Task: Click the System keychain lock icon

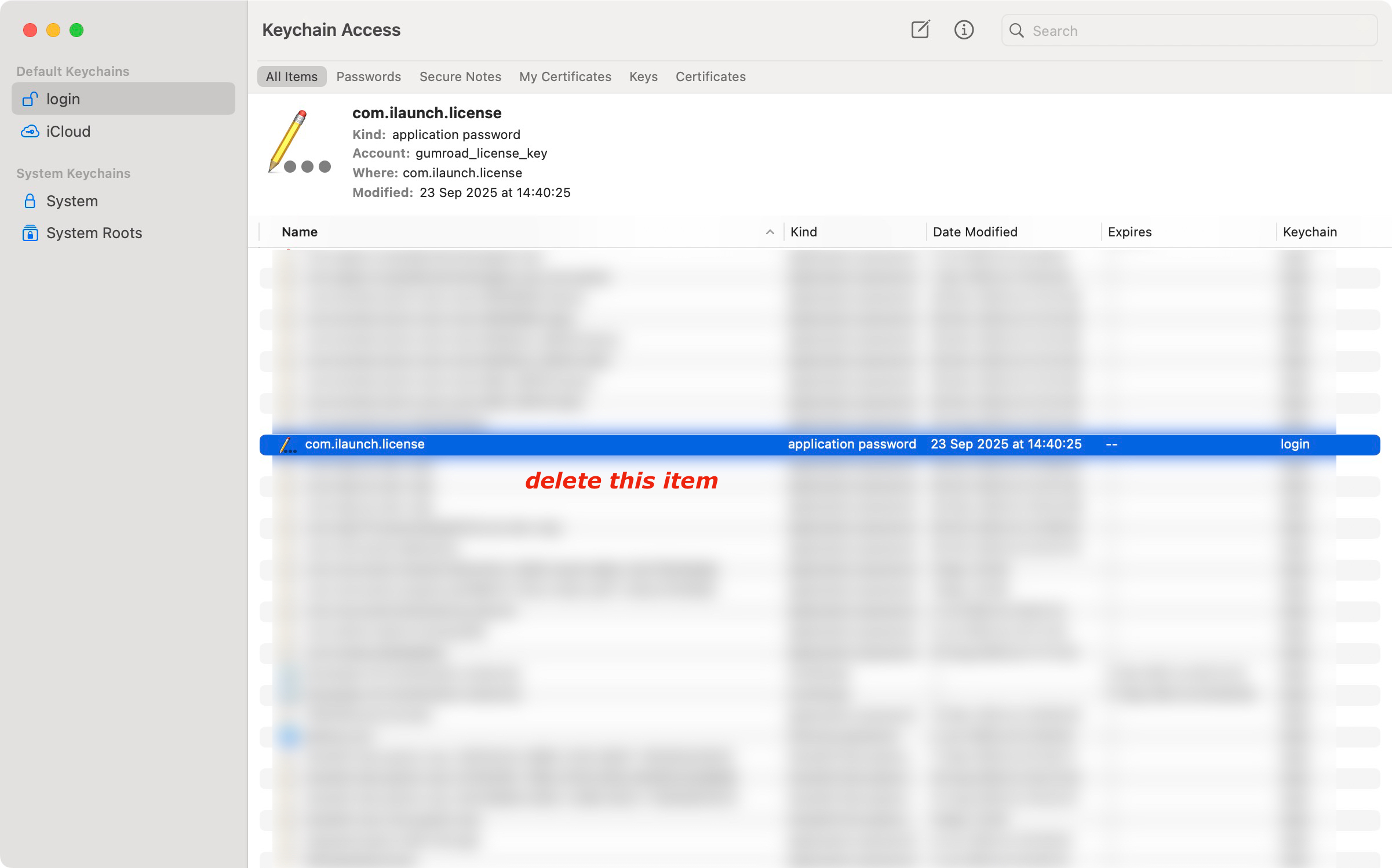Action: pos(30,201)
